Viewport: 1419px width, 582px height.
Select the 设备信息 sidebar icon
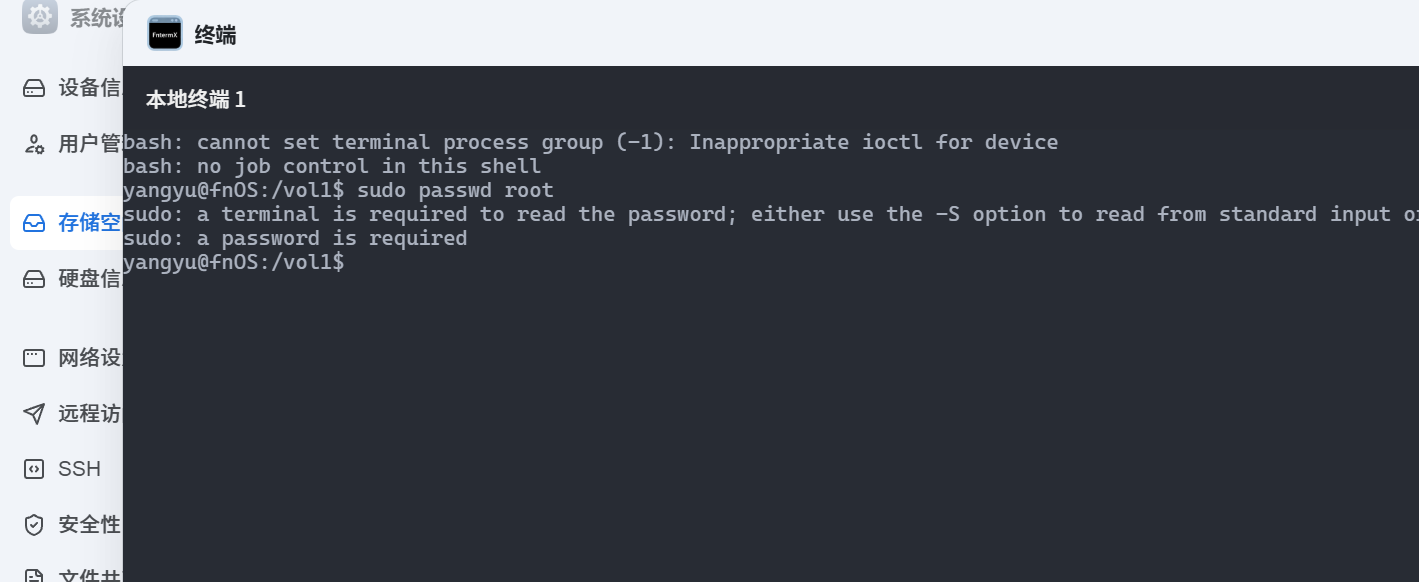click(33, 88)
